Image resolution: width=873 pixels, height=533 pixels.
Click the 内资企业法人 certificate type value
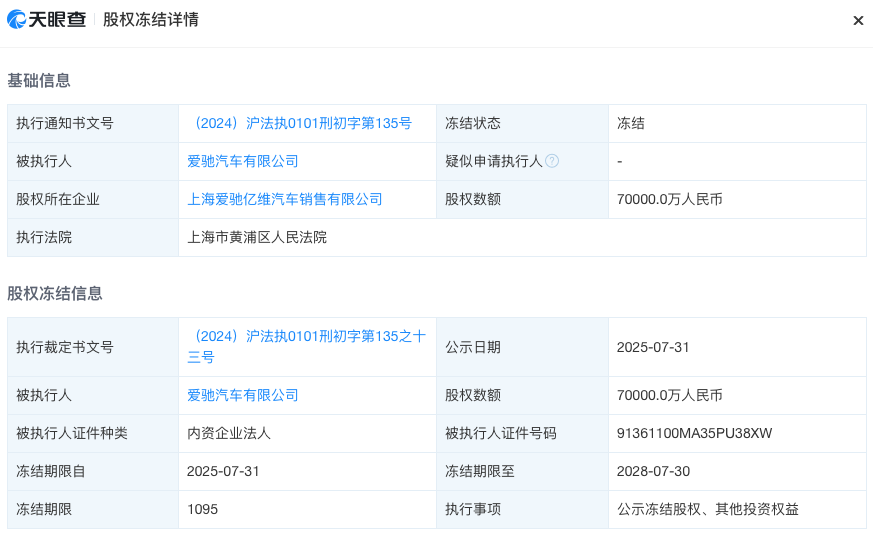click(x=229, y=433)
